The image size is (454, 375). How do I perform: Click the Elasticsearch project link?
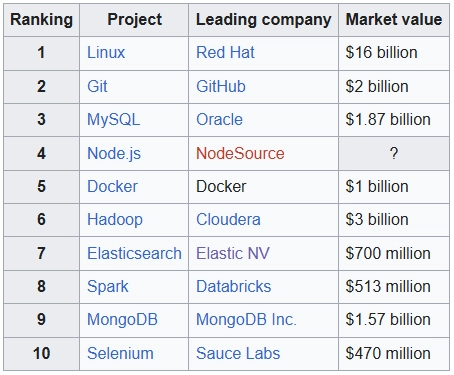pos(134,253)
